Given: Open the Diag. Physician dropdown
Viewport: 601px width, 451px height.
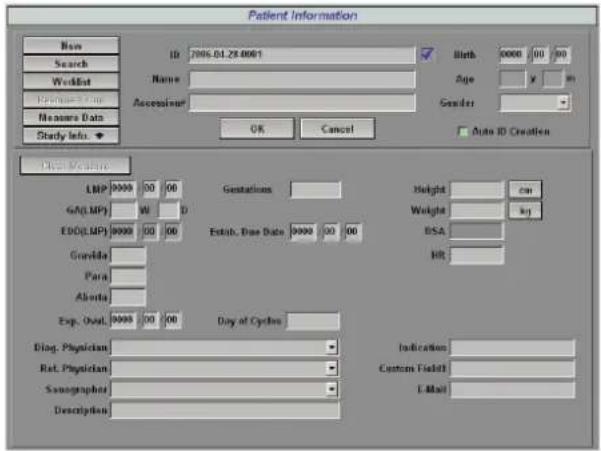Looking at the screenshot, I should pyautogui.click(x=332, y=347).
